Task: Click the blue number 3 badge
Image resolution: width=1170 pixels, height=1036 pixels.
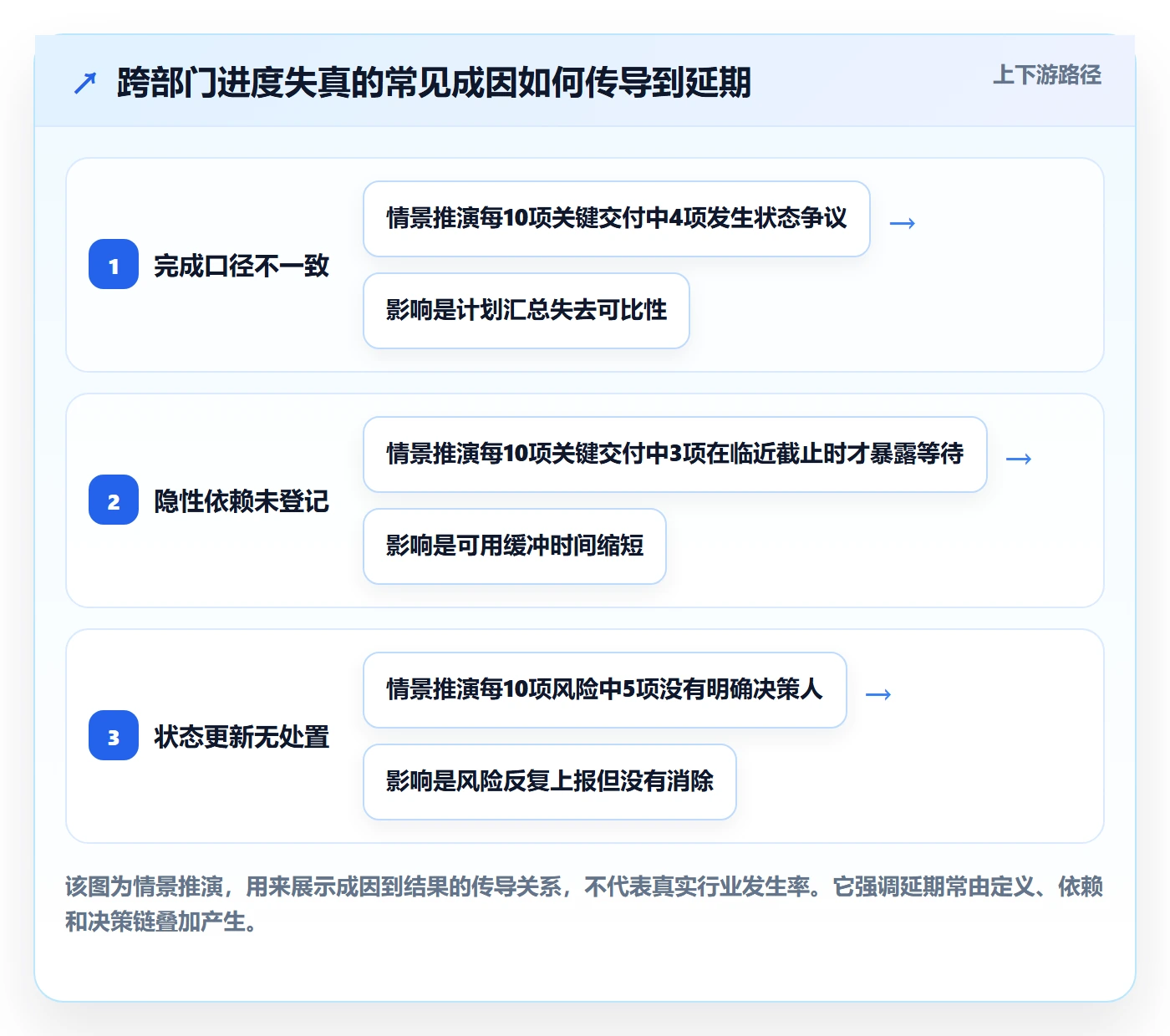Action: [x=114, y=736]
